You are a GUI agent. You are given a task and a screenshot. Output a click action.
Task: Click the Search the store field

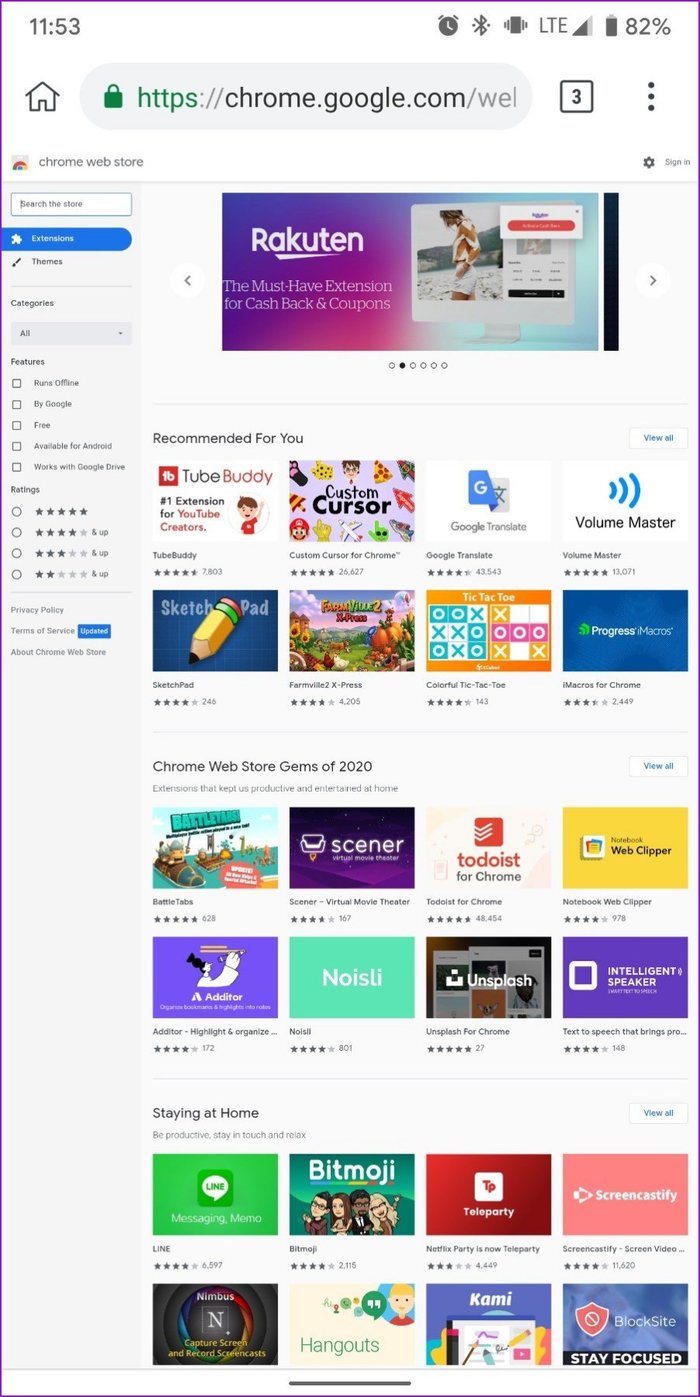(x=71, y=204)
